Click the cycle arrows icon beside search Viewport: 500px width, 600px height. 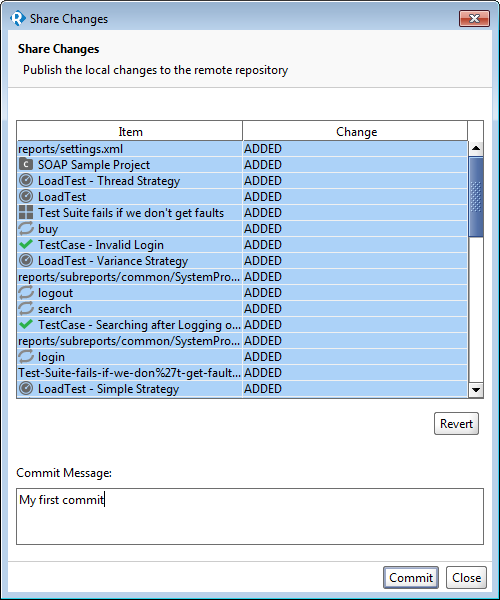(26, 309)
